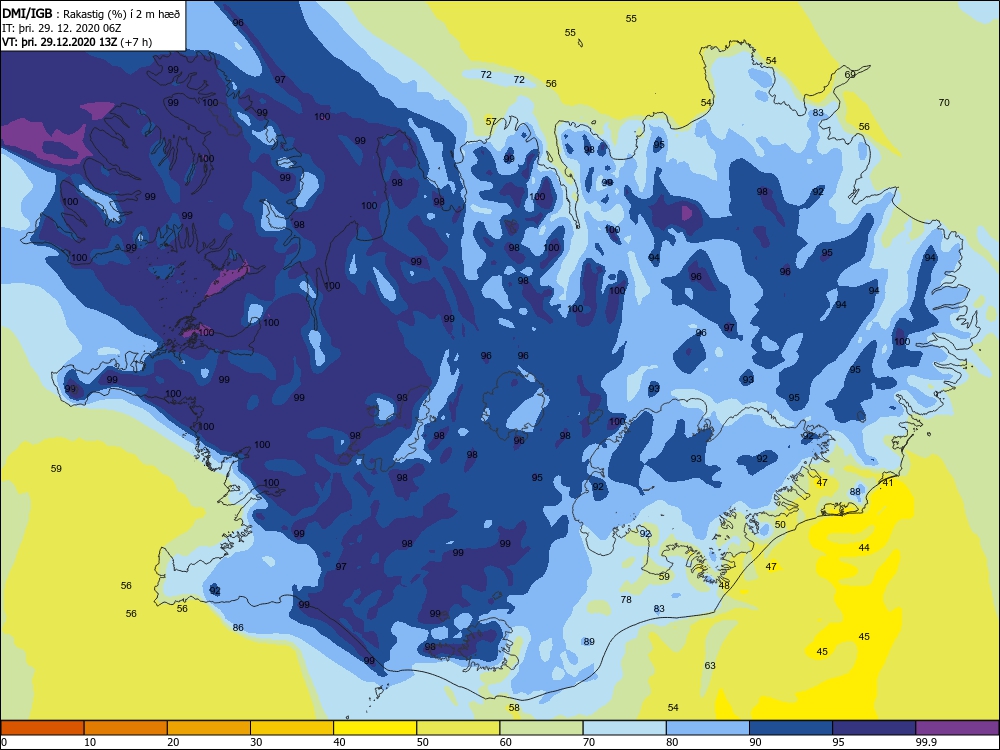Pick the 50–60 yellow-green legend swatch
The width and height of the screenshot is (1000, 750).
459,728
